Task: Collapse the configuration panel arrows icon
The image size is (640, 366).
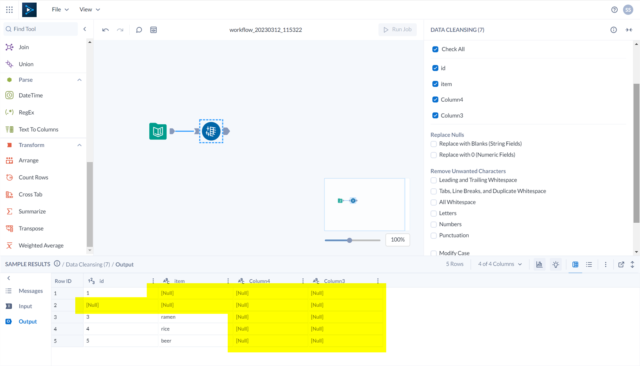Action: (629, 30)
